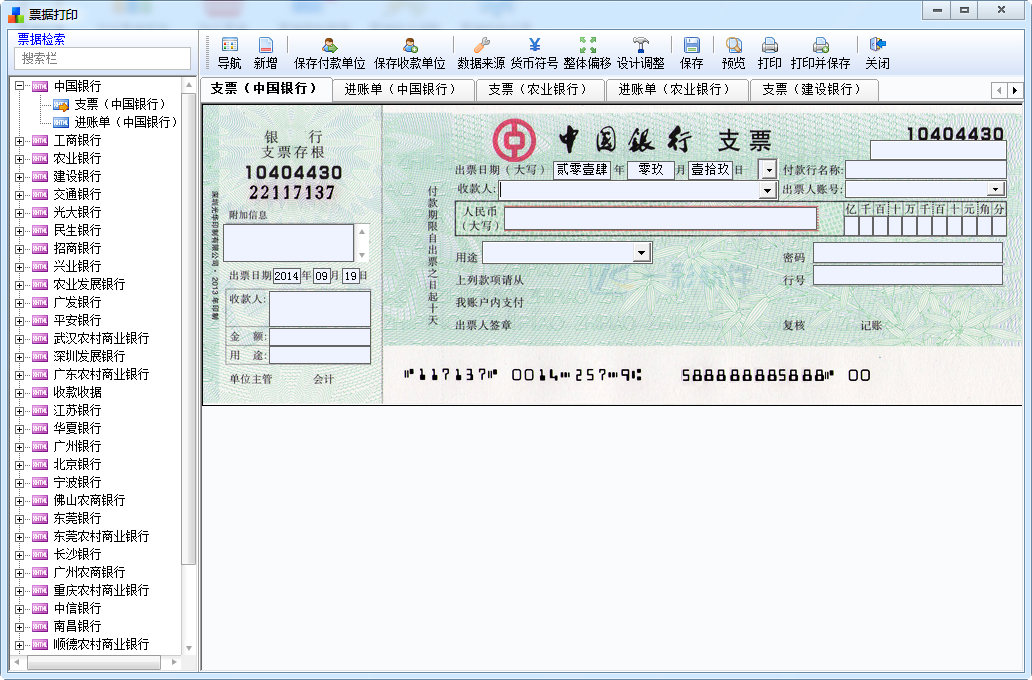Select the 兴业银行 tree item
Screen dimensions: 1032x680
(77, 267)
